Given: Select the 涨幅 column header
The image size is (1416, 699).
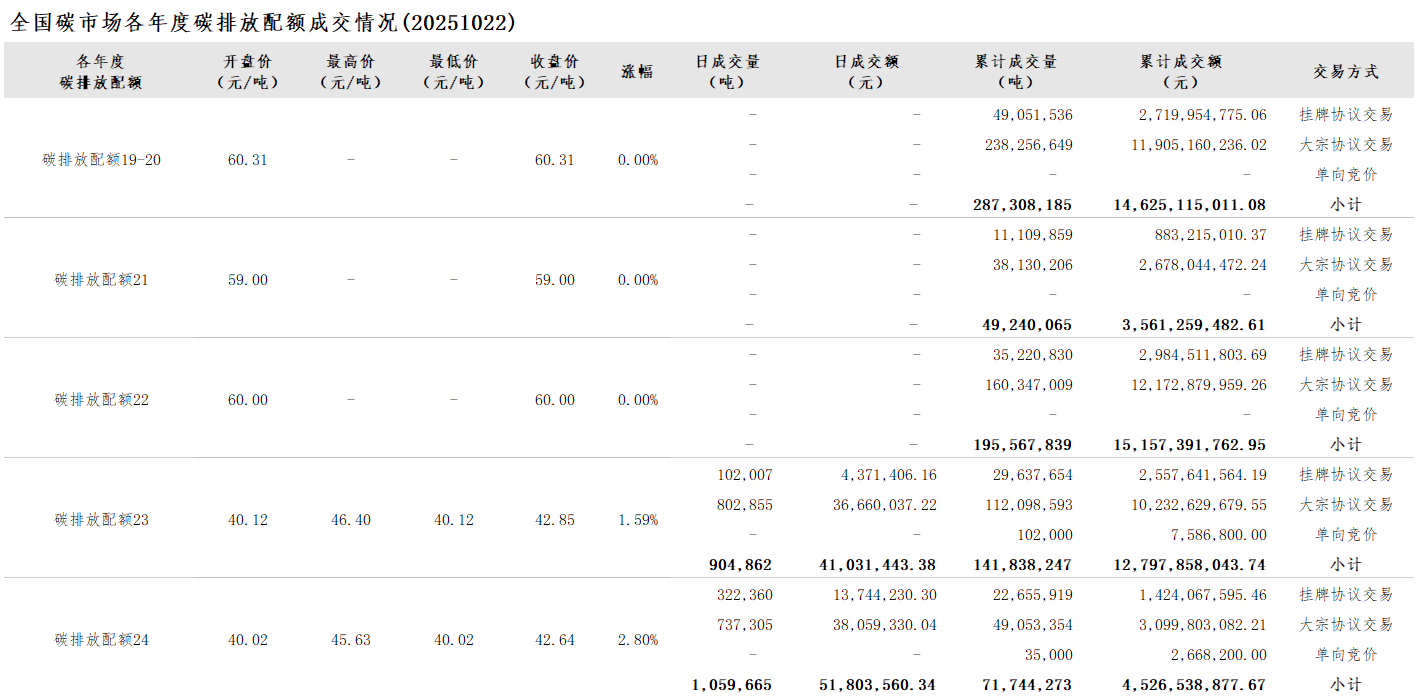Looking at the screenshot, I should tap(637, 72).
